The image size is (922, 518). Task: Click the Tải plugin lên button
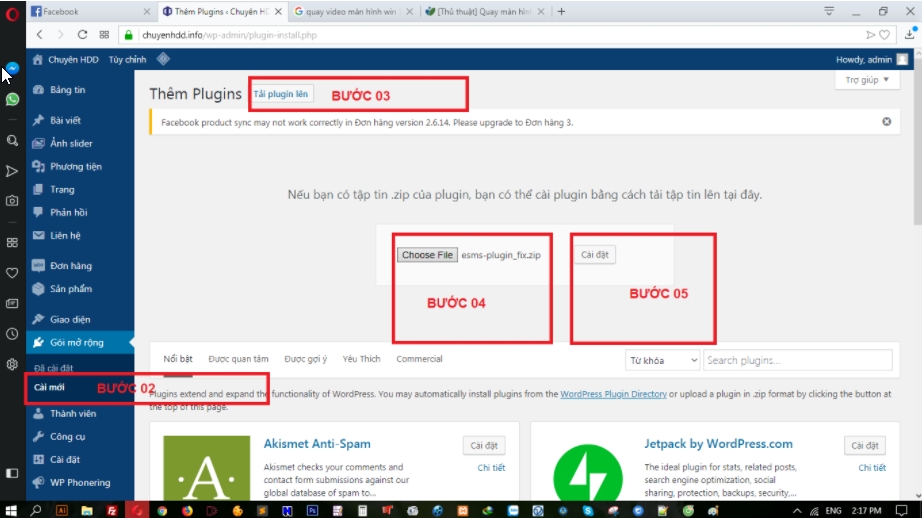282,93
